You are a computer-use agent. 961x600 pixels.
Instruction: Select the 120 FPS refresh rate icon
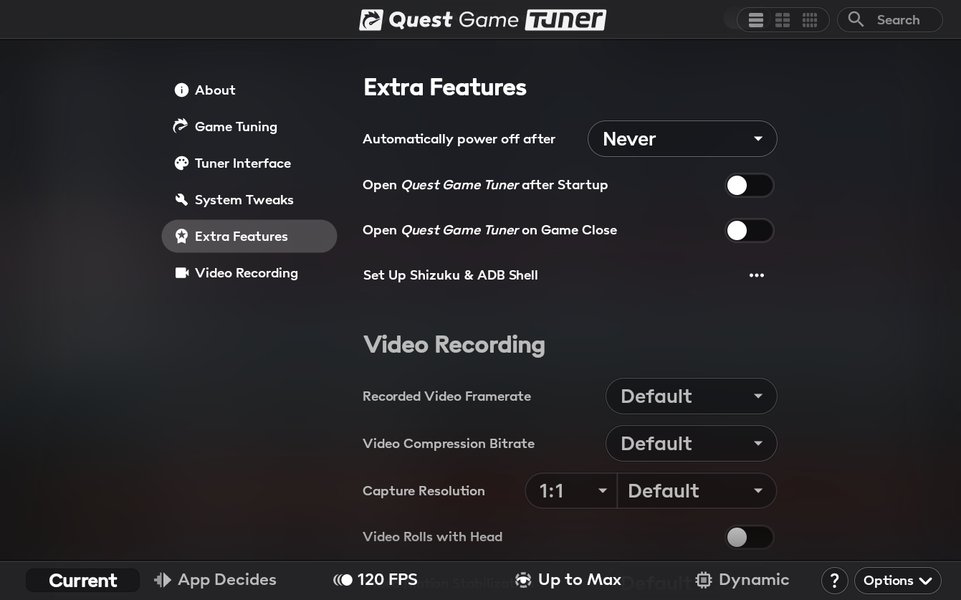tap(343, 580)
